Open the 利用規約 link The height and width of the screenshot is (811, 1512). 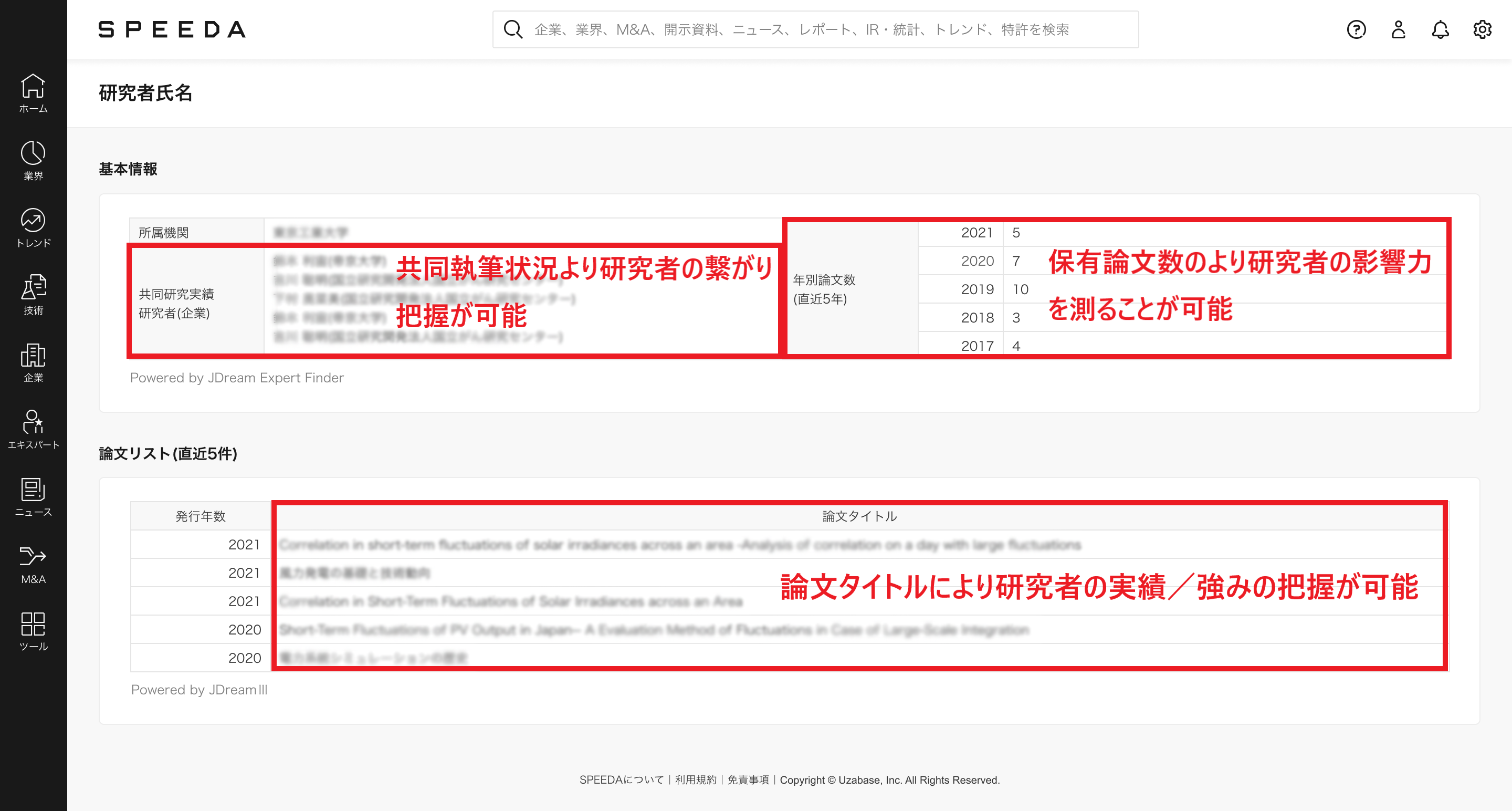[x=695, y=780]
